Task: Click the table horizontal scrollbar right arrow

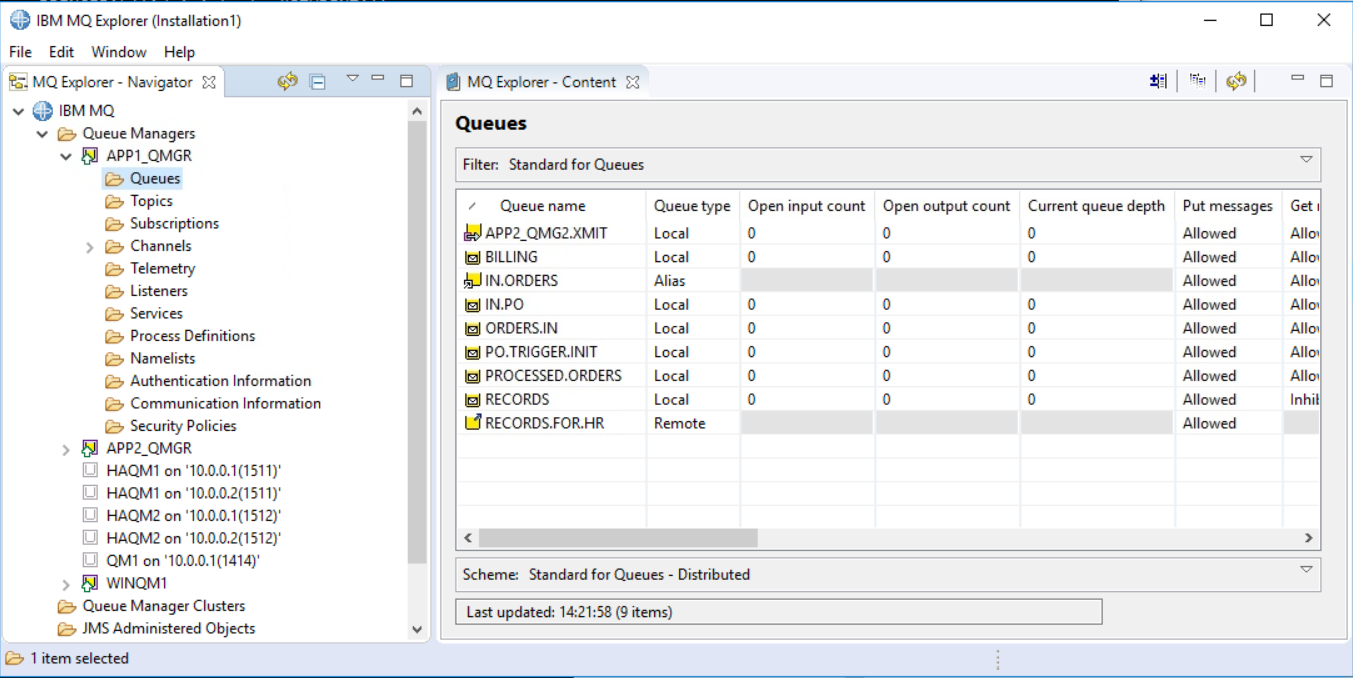Action: click(1308, 538)
